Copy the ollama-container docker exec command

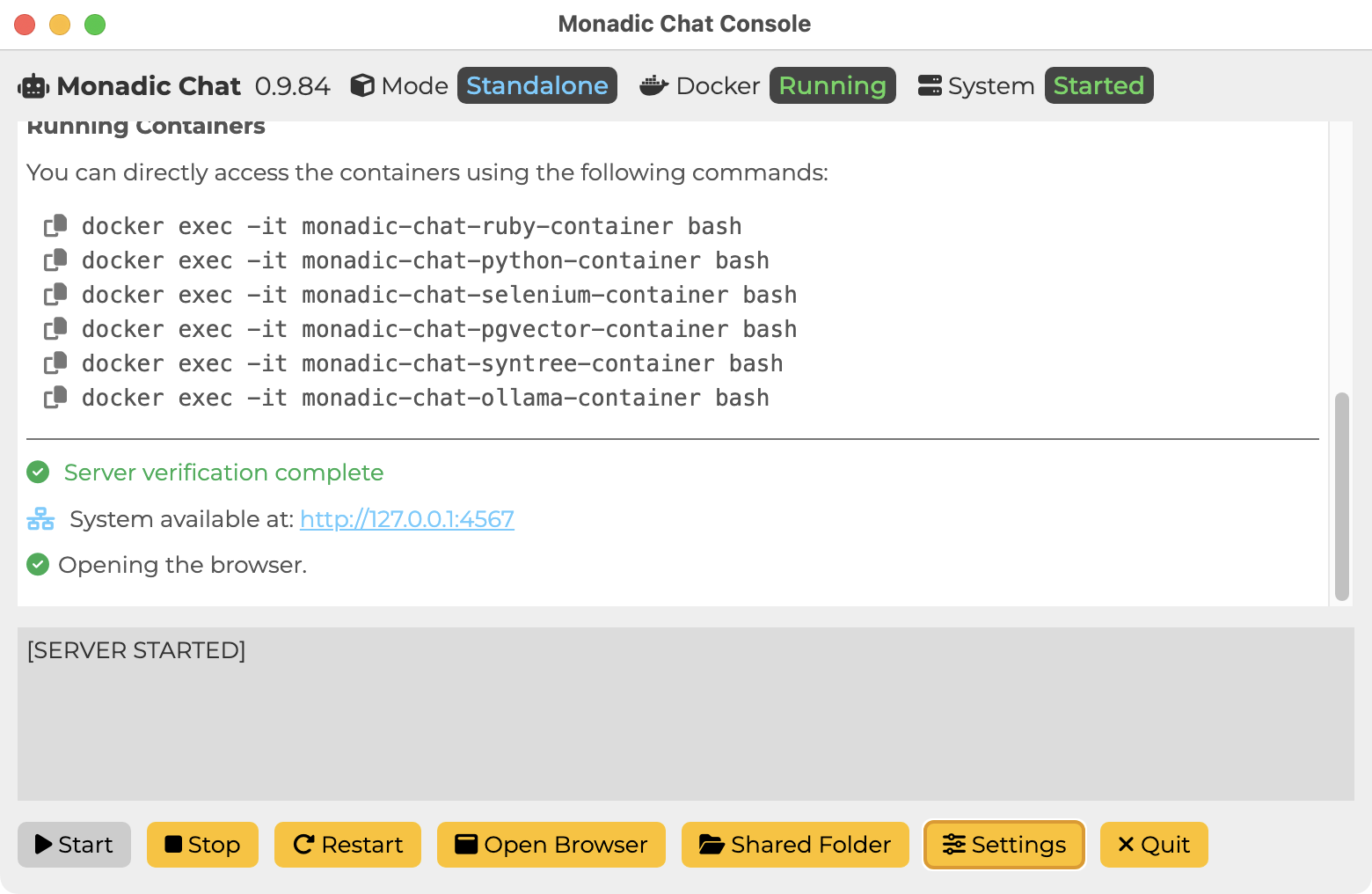(x=55, y=398)
